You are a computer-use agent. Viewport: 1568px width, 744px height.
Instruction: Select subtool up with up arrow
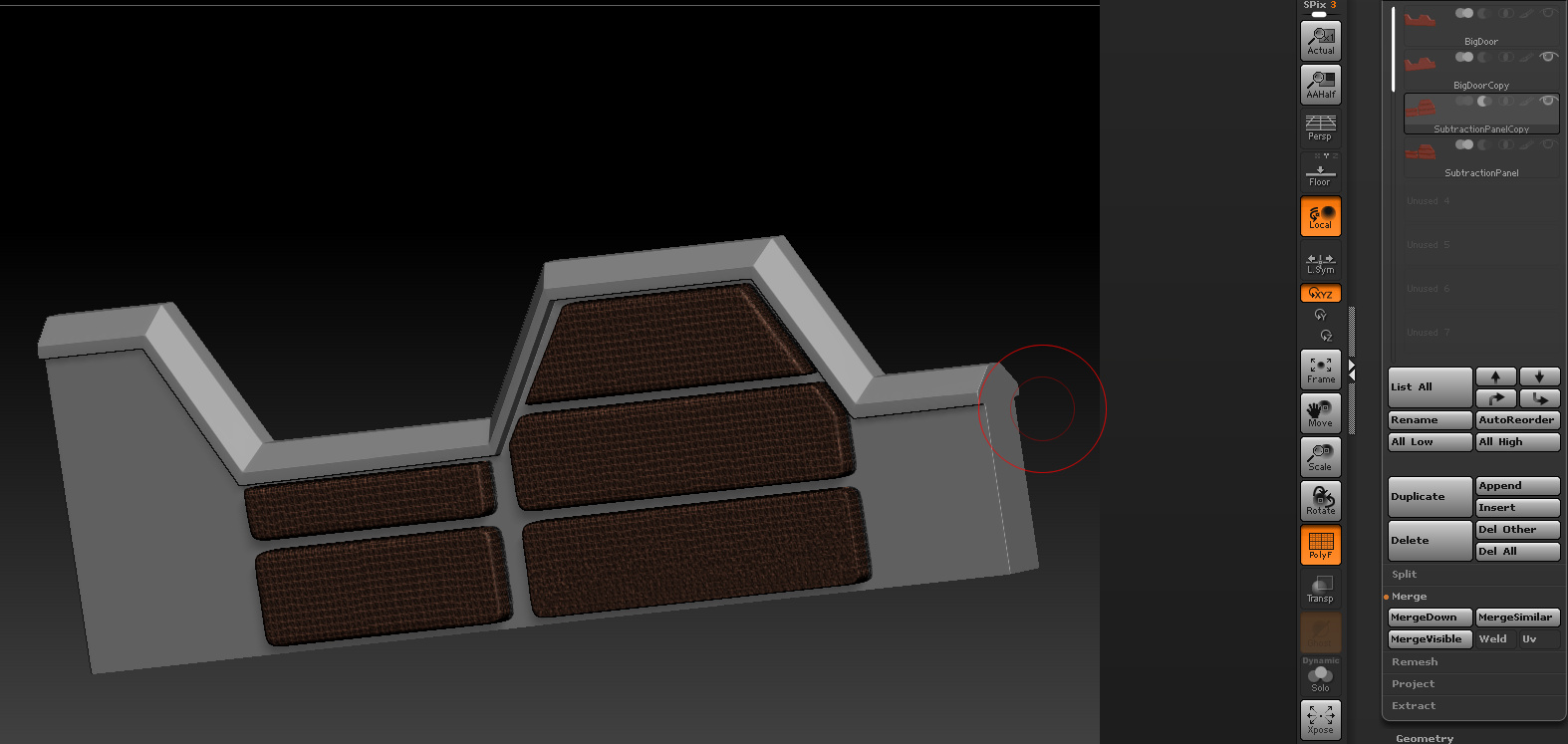1495,376
